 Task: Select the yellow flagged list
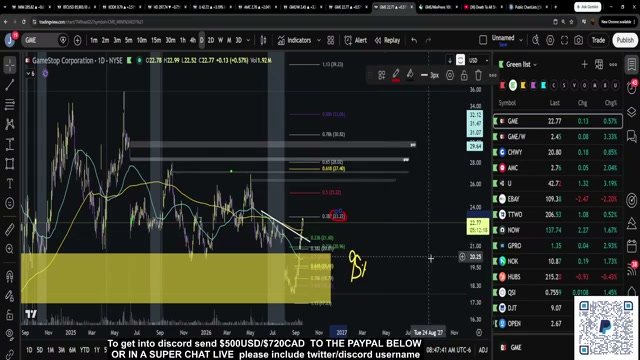pyautogui.click(x=523, y=85)
